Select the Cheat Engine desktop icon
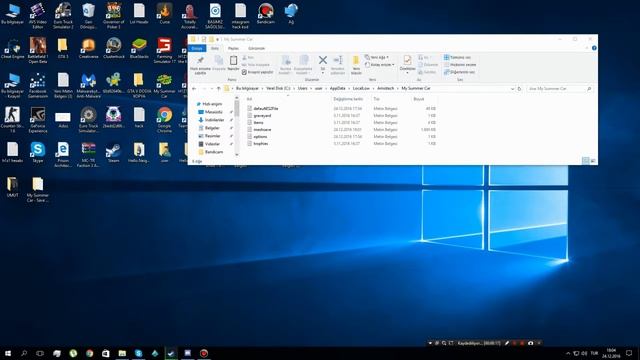 (x=12, y=49)
